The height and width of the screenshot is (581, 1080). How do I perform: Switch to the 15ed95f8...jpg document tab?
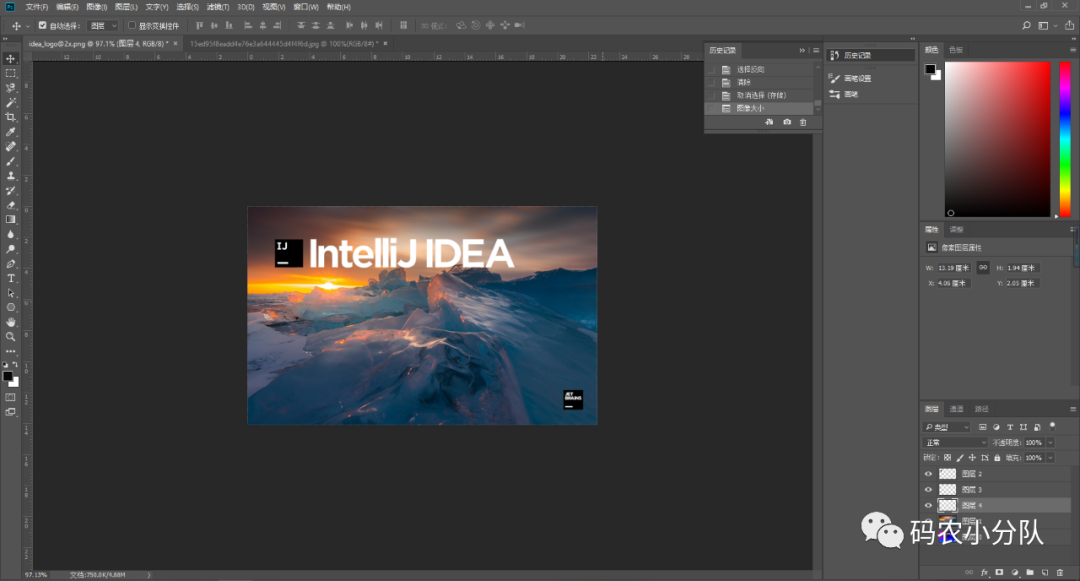coord(284,43)
